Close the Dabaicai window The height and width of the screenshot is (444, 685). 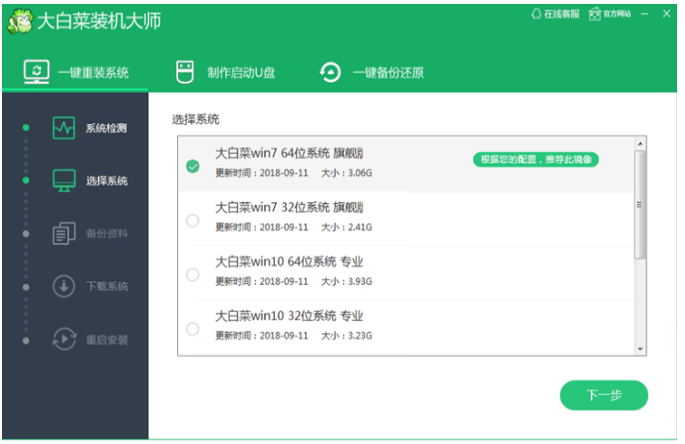pyautogui.click(x=667, y=14)
